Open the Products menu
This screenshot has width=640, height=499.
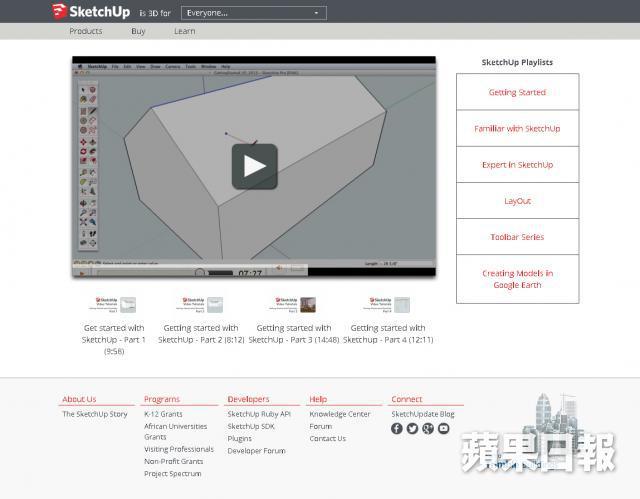click(x=86, y=31)
